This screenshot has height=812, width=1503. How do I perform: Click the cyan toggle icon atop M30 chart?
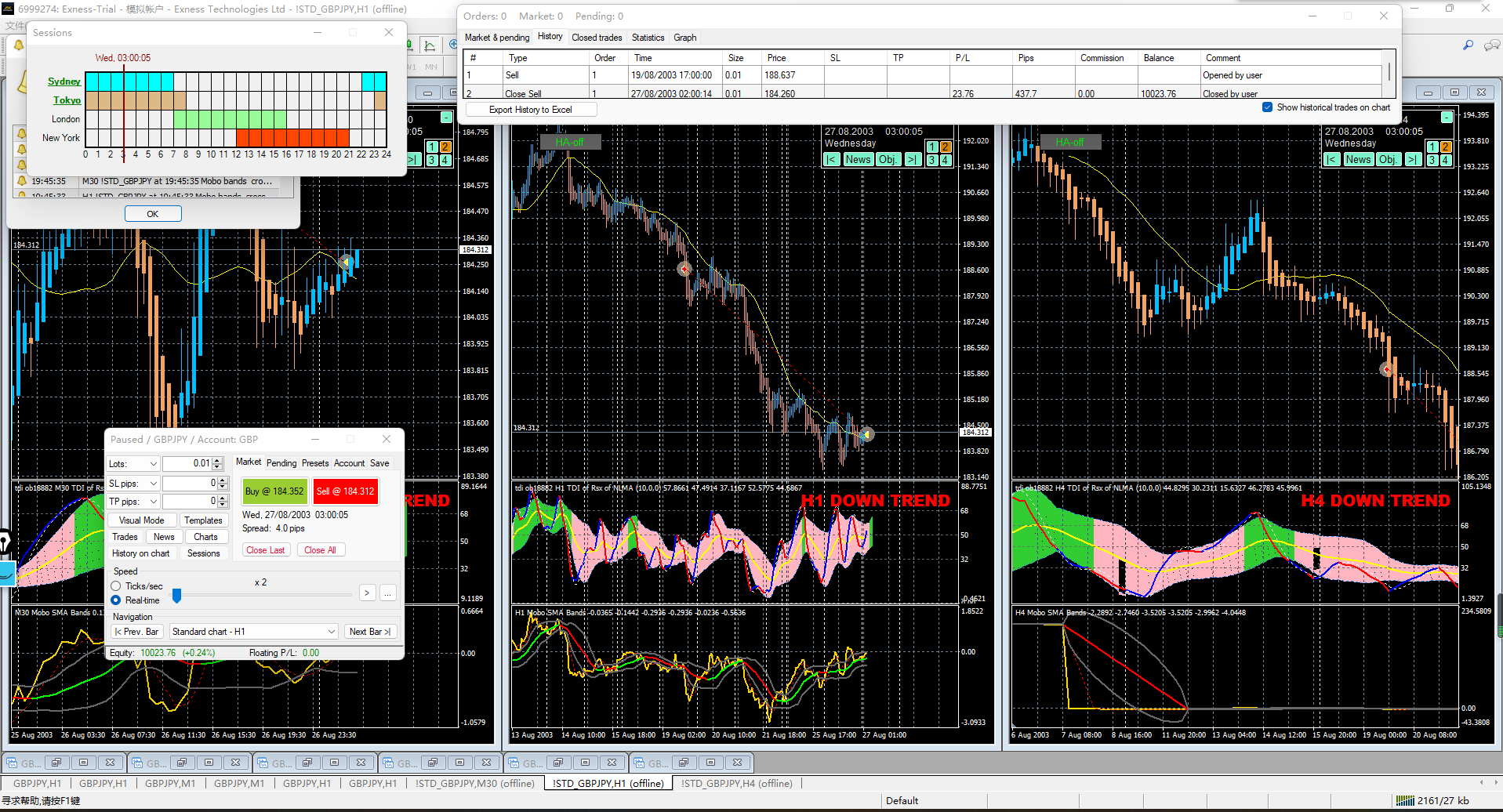click(446, 118)
